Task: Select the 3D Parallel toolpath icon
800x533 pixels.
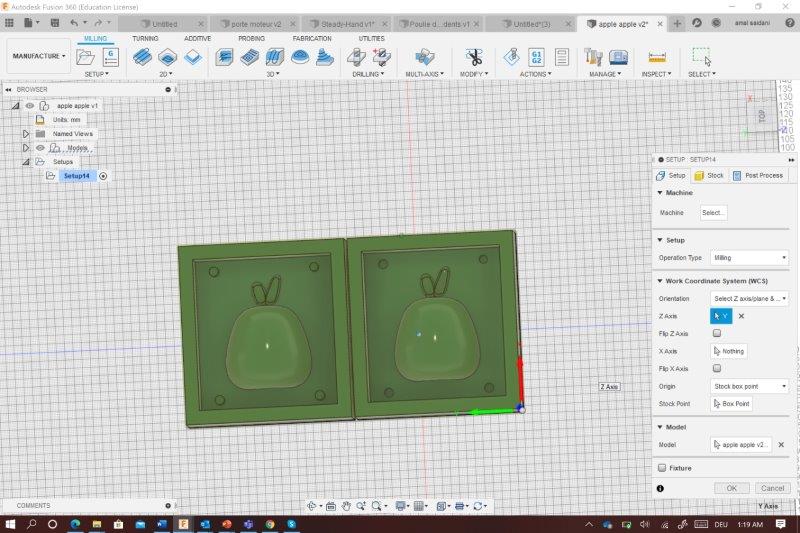Action: 274,57
